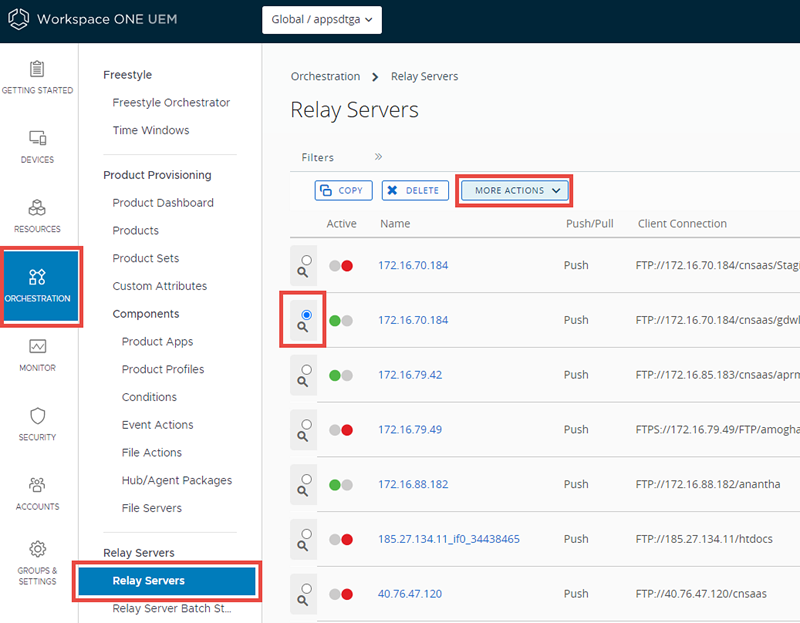Click the green active status indicator for 172.16.88.182

pos(335,485)
